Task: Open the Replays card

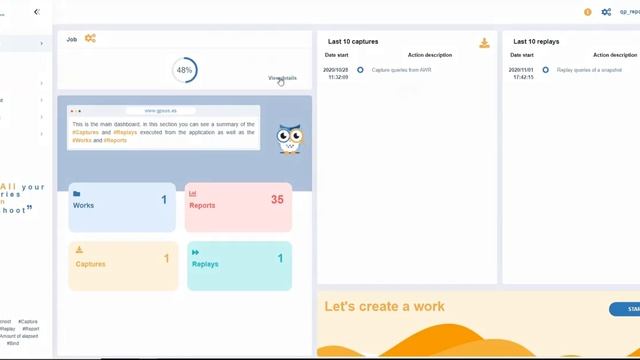Action: [240, 266]
